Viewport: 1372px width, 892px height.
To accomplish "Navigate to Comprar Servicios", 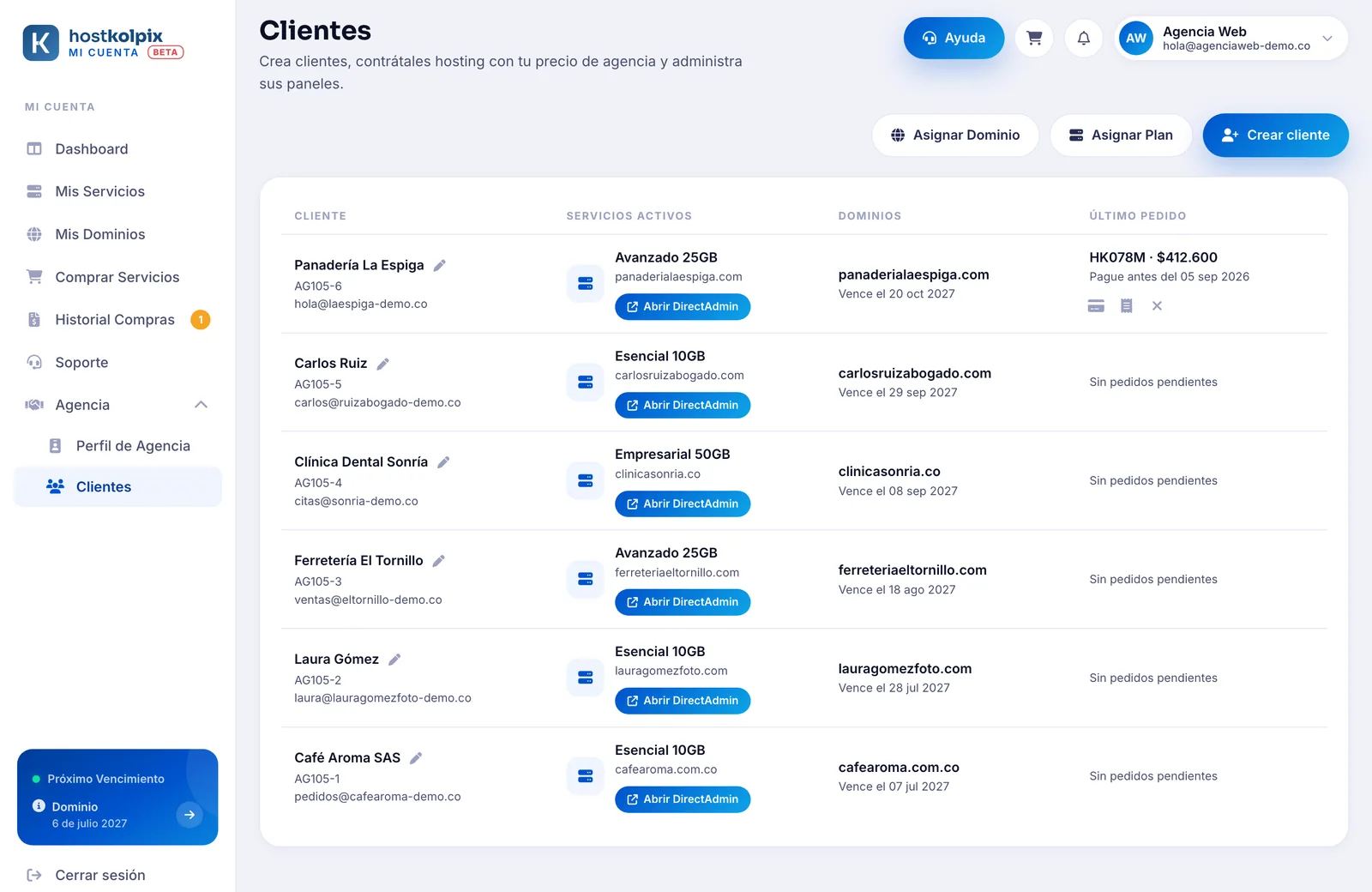I will [117, 277].
